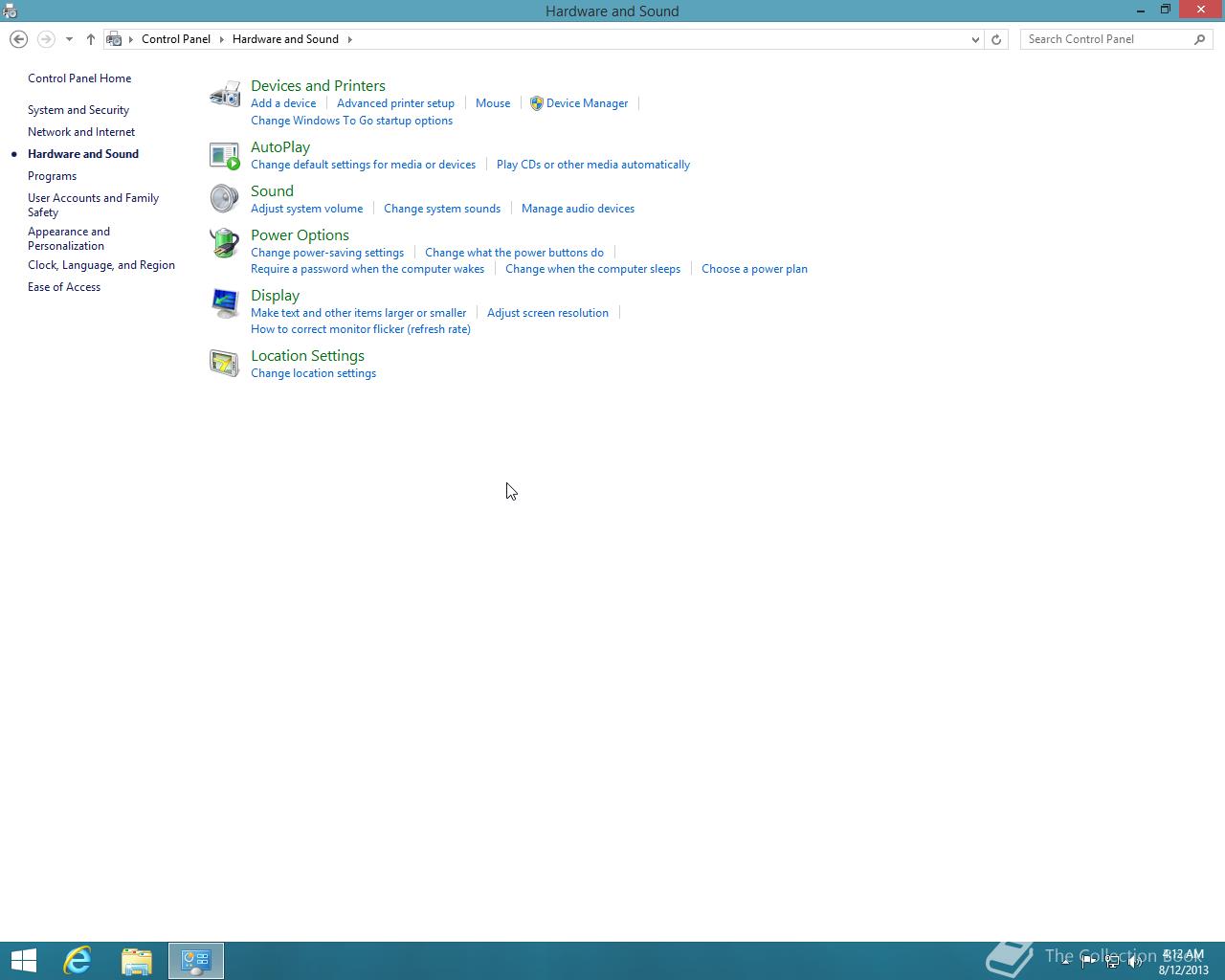1225x980 pixels.
Task: Open Programs category
Action: point(52,176)
